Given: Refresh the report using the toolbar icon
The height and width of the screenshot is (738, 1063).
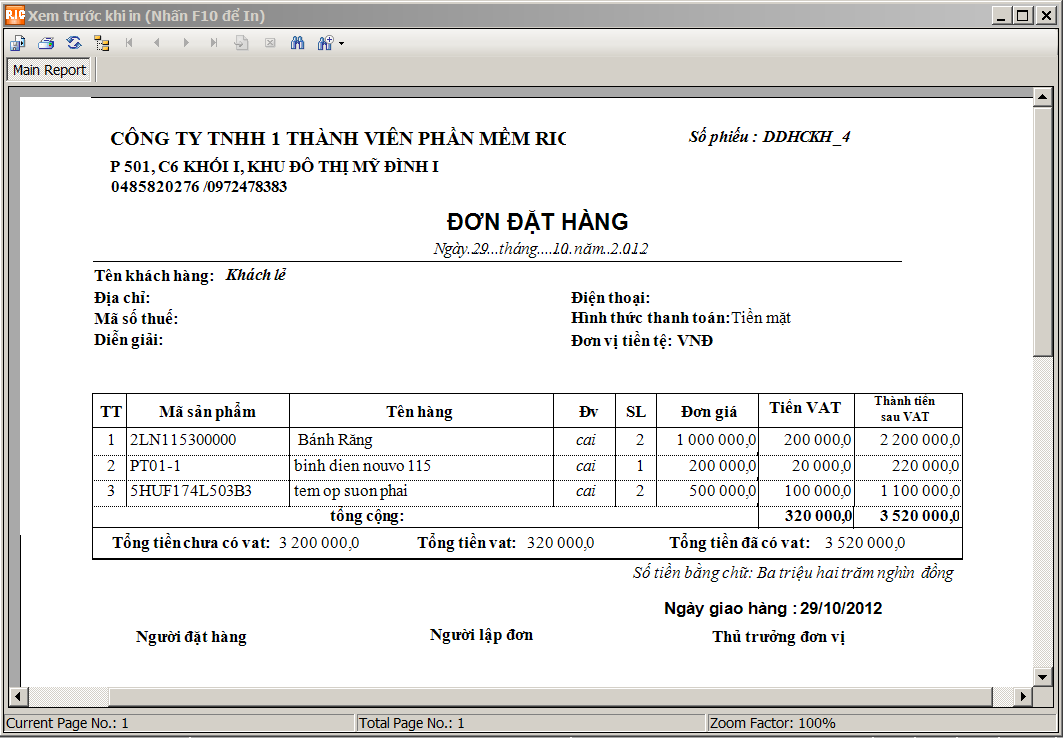Looking at the screenshot, I should [x=73, y=43].
